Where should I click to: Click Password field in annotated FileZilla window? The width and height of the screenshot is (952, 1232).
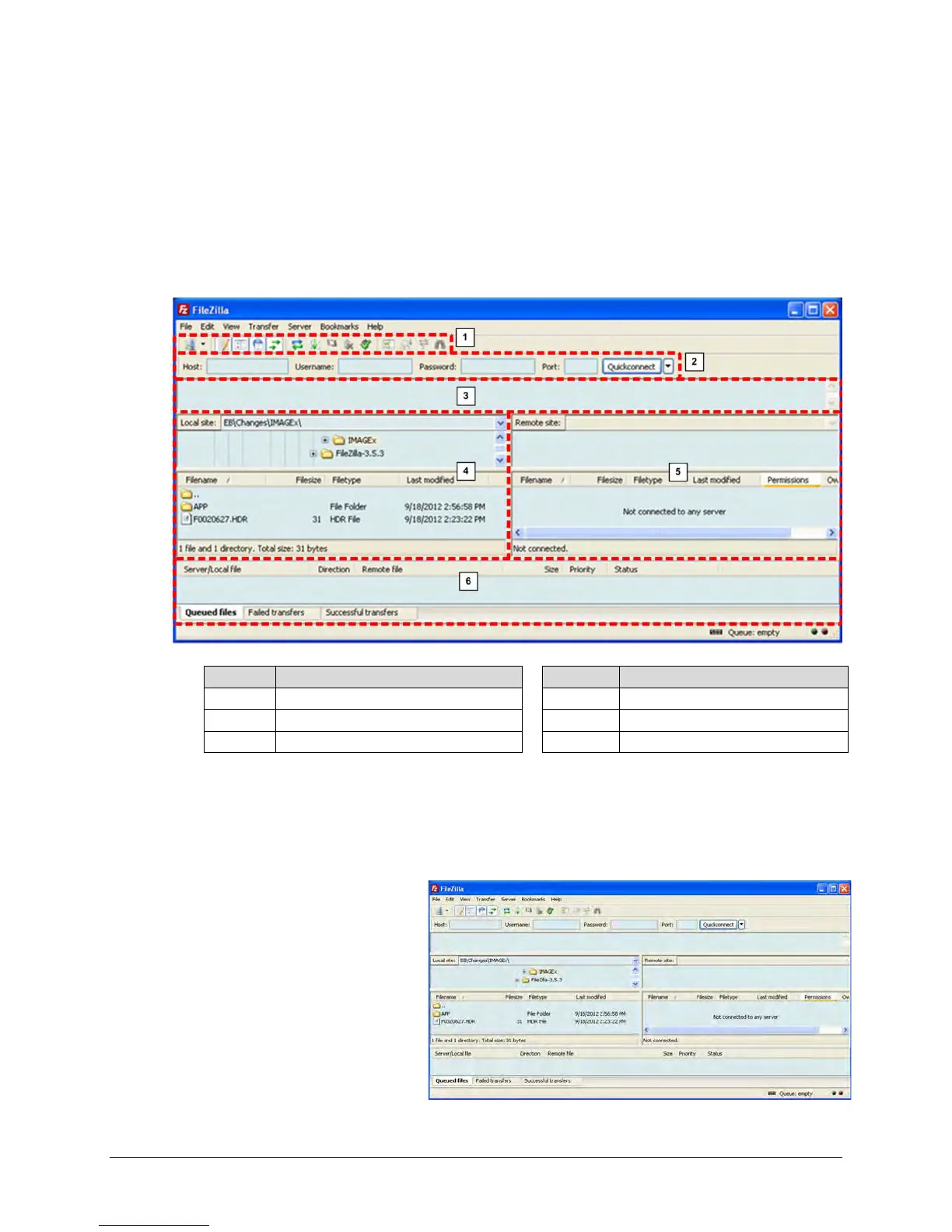coord(498,367)
